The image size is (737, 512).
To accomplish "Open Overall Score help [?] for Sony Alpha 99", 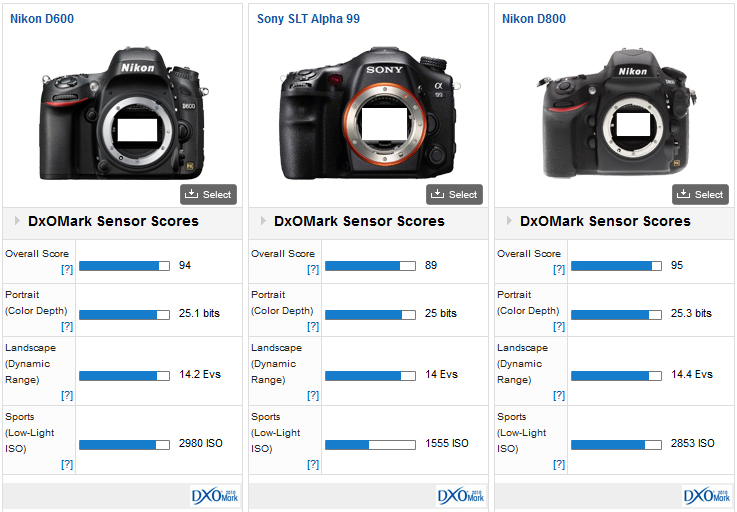I will [x=313, y=269].
